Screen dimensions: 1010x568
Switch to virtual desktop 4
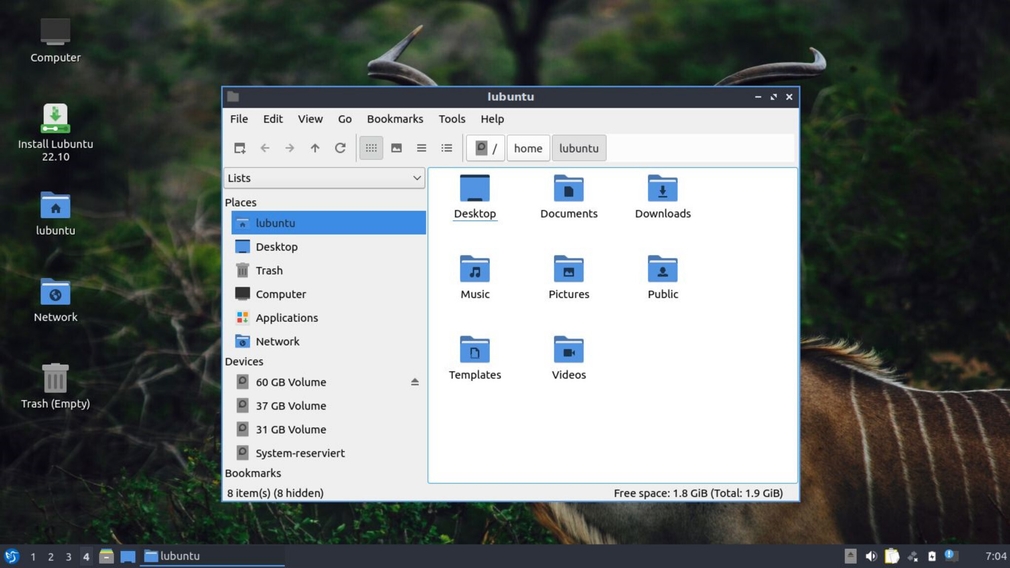[86, 556]
